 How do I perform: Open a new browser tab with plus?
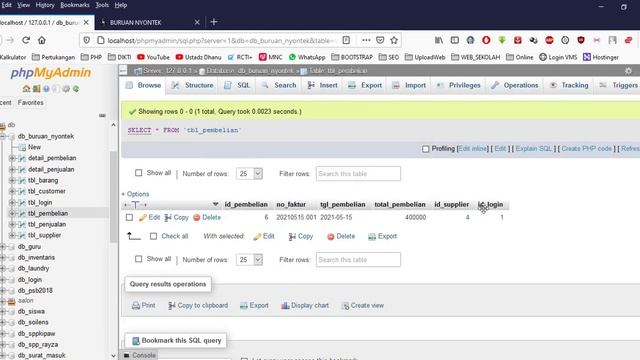214,22
